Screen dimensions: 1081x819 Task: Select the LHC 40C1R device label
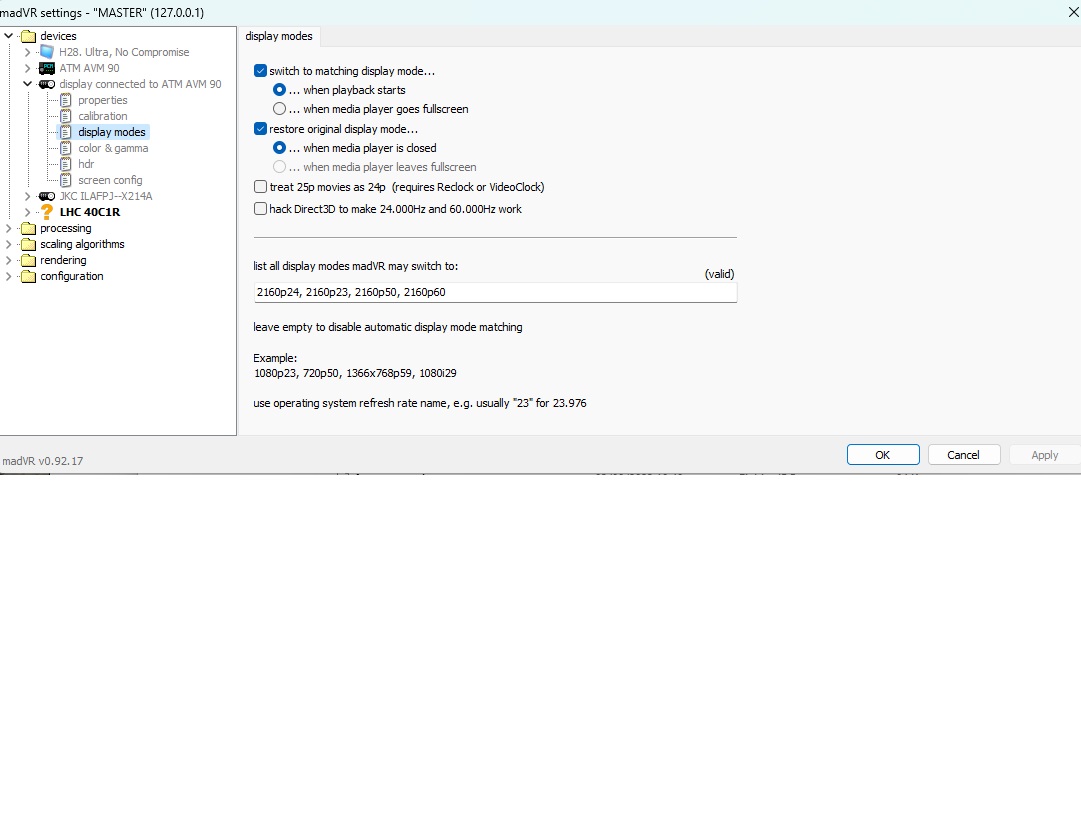pyautogui.click(x=90, y=212)
